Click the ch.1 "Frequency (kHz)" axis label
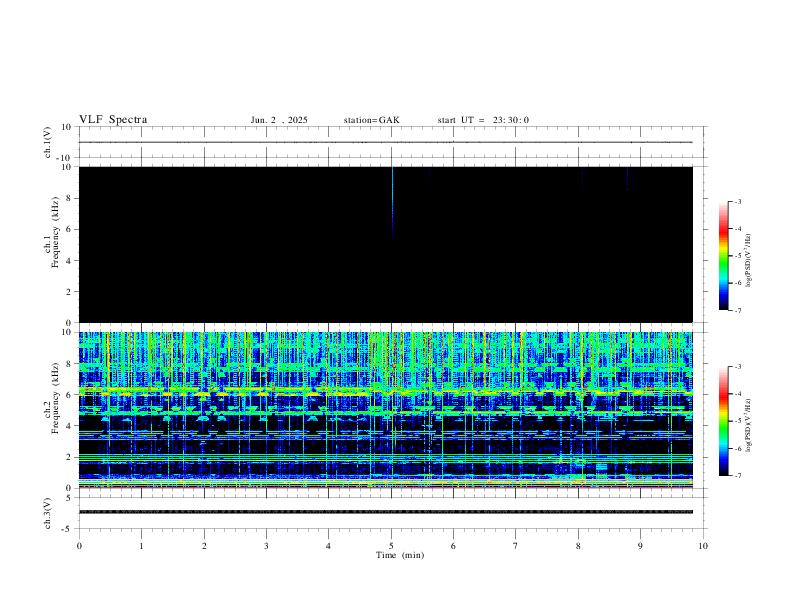The width and height of the screenshot is (792, 612). [x=55, y=232]
